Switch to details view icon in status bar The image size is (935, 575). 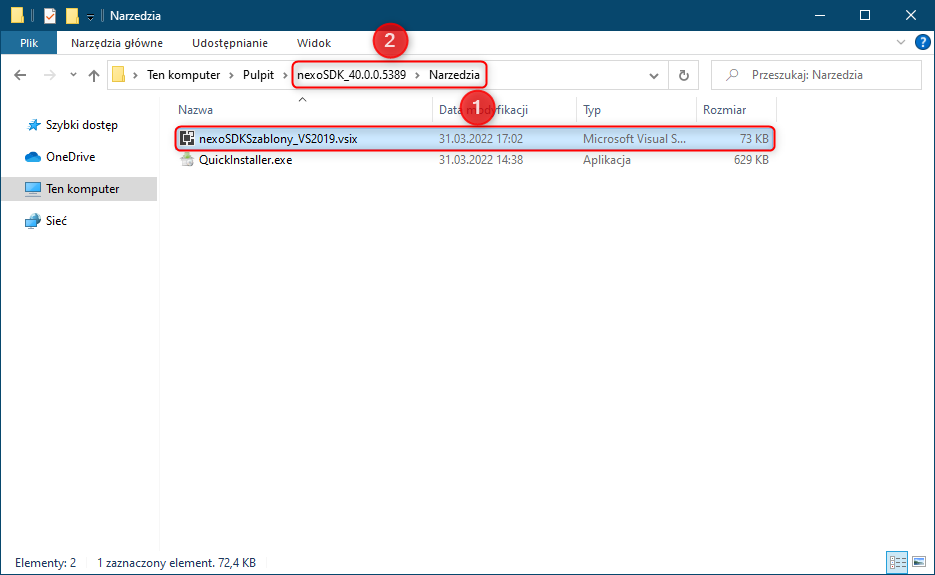897,562
